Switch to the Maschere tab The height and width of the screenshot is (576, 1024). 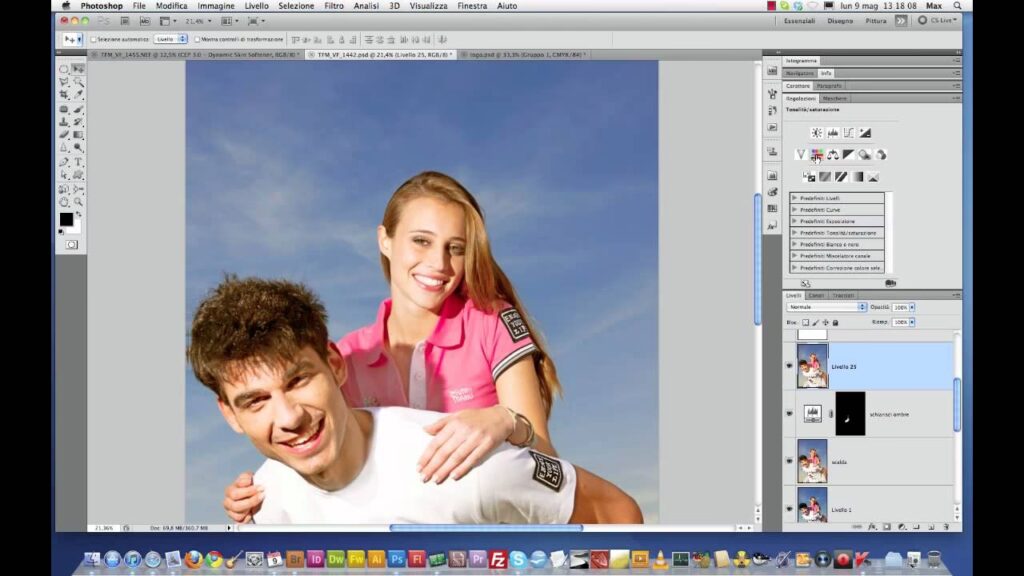click(x=835, y=98)
